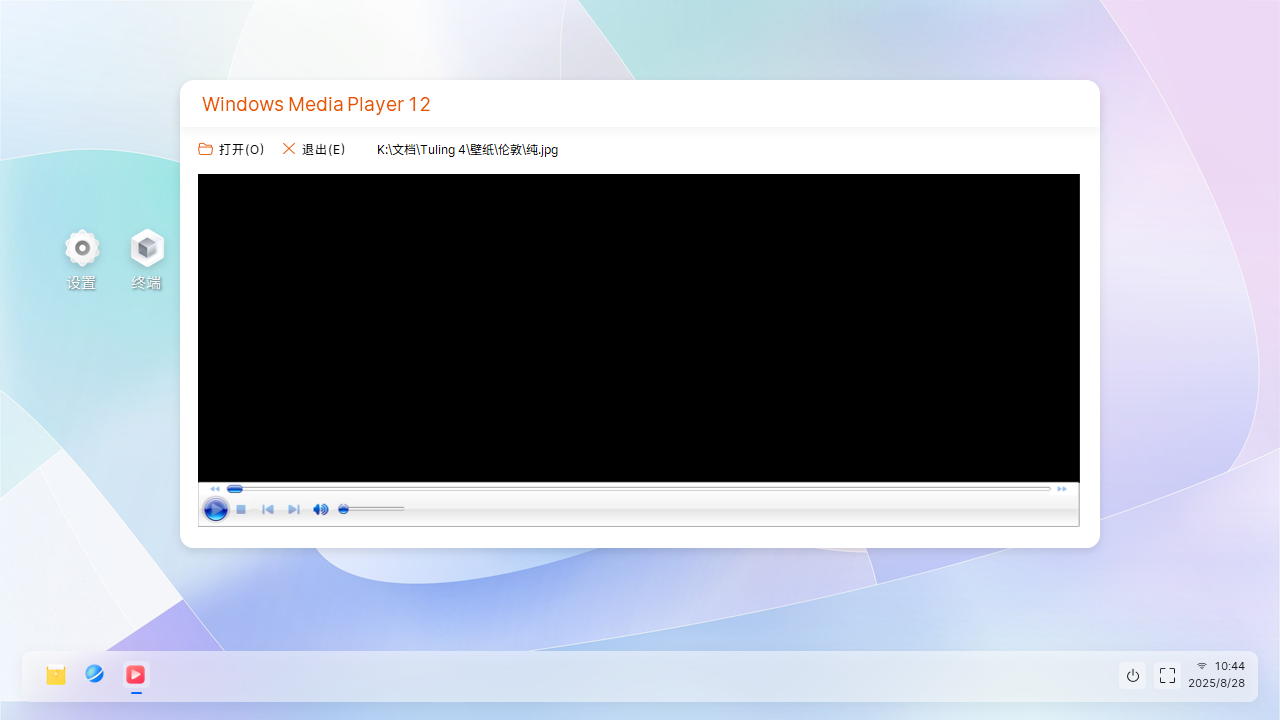The image size is (1280, 720).
Task: Click the file path ending in 纯.jpg
Action: [x=467, y=149]
